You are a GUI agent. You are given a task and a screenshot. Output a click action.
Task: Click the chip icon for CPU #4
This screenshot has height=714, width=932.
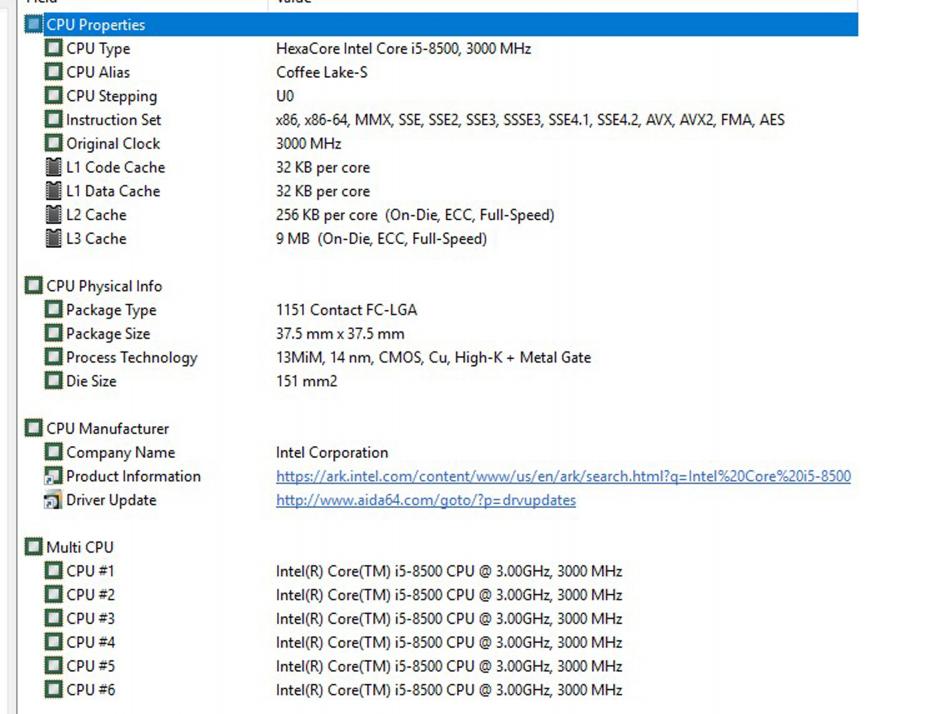(53, 642)
